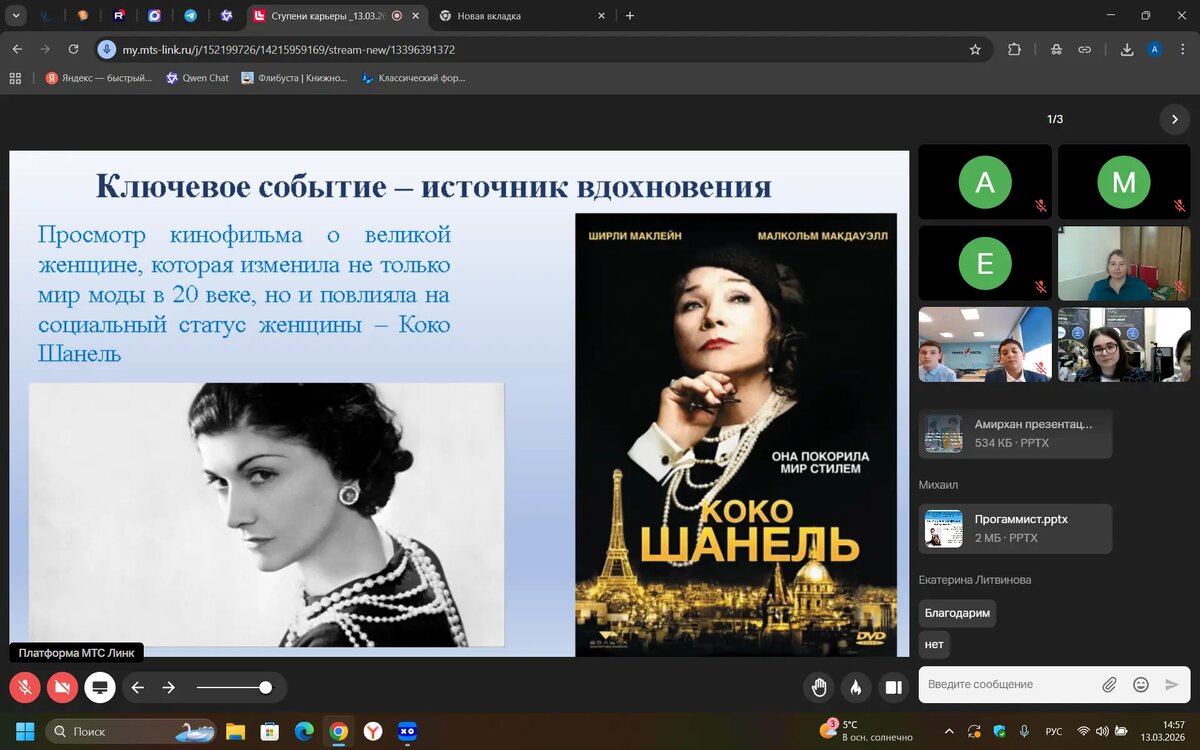Open the weather widget showing 5°C
The height and width of the screenshot is (750, 1200).
point(866,731)
